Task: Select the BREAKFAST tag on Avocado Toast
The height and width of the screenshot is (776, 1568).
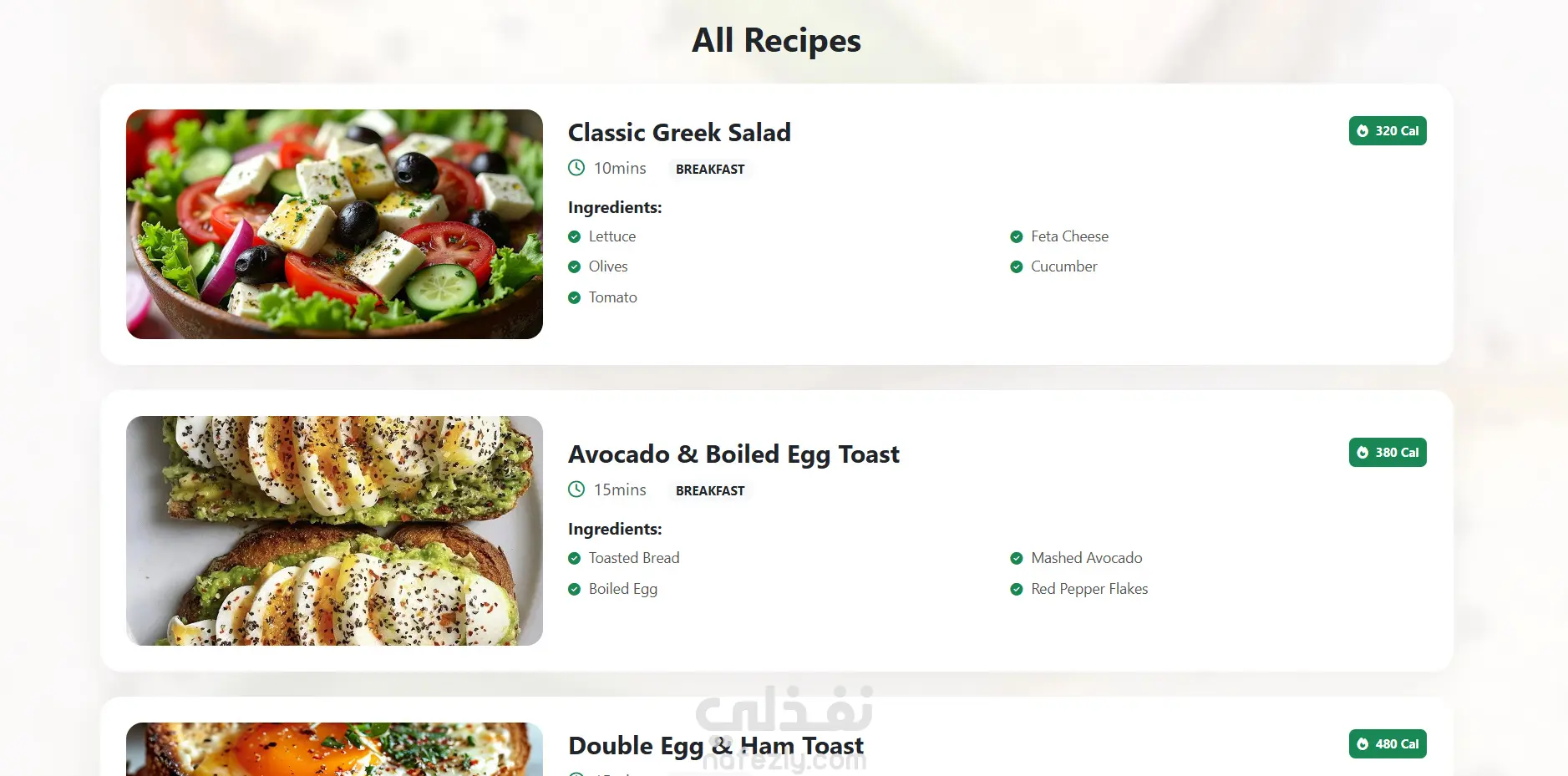Action: coord(710,491)
